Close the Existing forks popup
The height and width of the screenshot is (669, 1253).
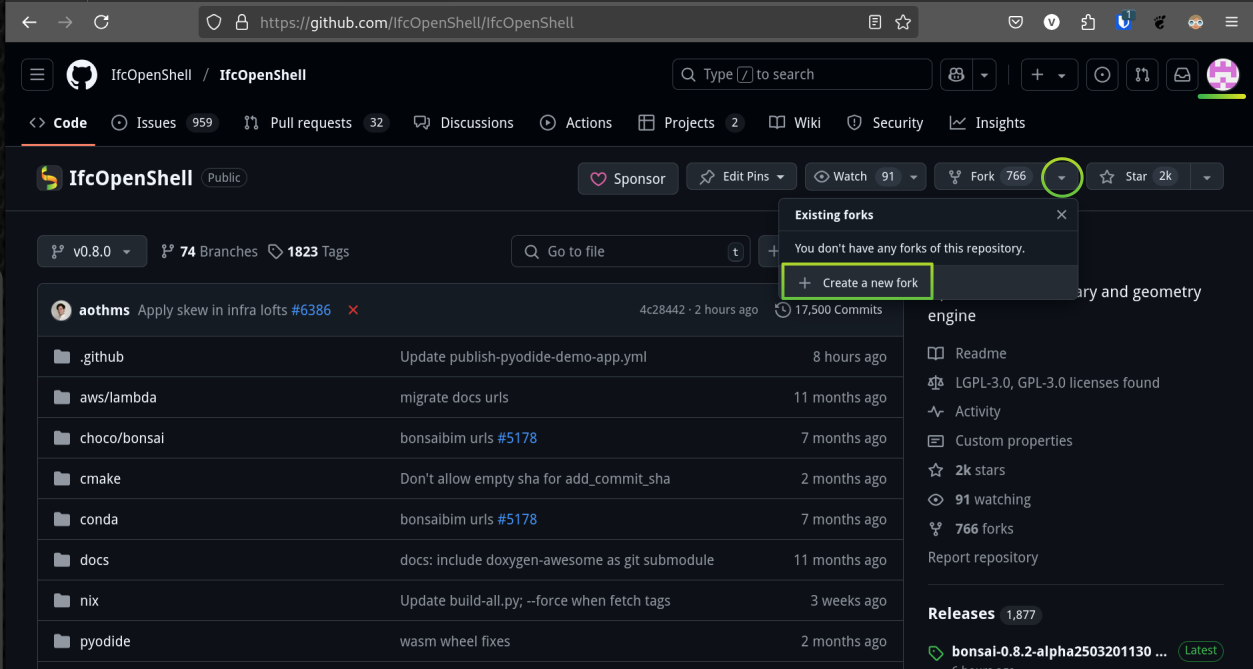1061,215
